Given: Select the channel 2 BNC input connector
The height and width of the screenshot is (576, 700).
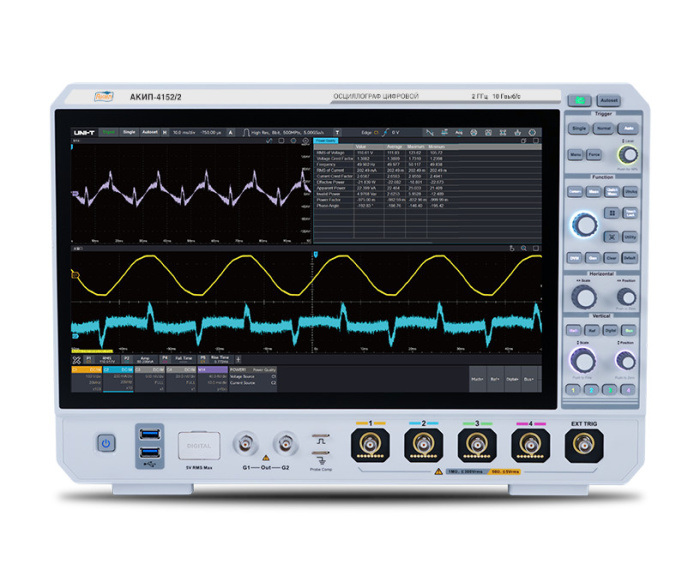Looking at the screenshot, I should click(x=424, y=445).
